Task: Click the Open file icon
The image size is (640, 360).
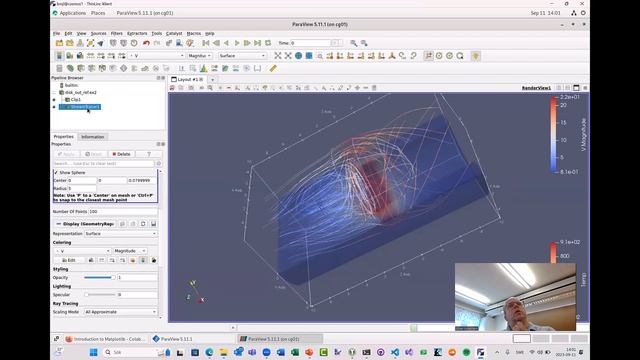Action: point(60,43)
